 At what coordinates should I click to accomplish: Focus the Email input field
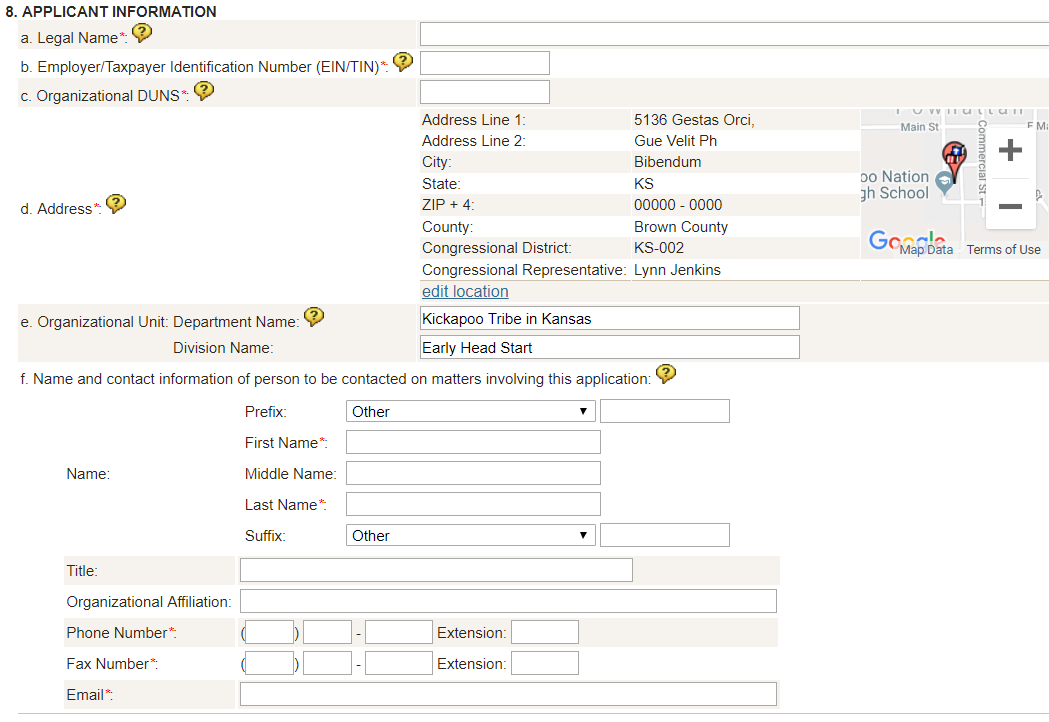tap(508, 695)
